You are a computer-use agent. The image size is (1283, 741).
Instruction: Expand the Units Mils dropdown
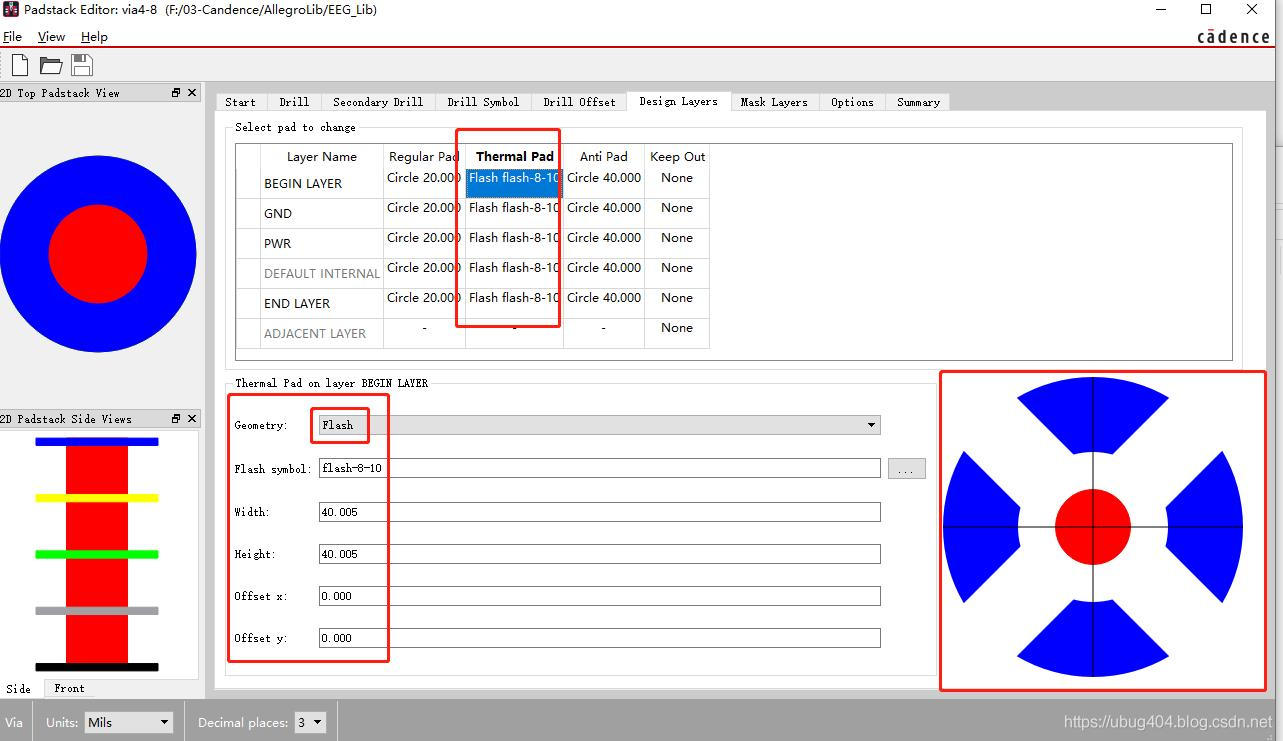tap(129, 722)
